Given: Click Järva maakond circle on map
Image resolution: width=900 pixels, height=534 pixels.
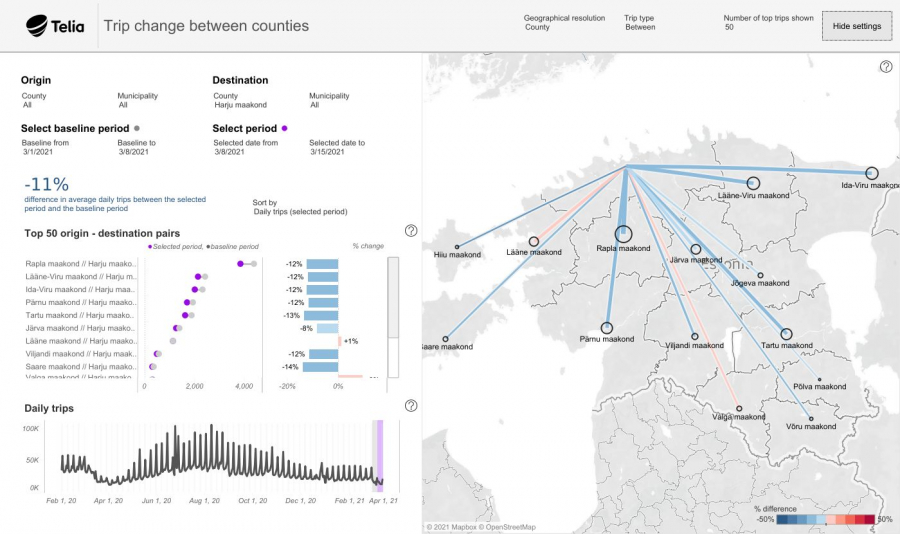Looking at the screenshot, I should point(696,249).
